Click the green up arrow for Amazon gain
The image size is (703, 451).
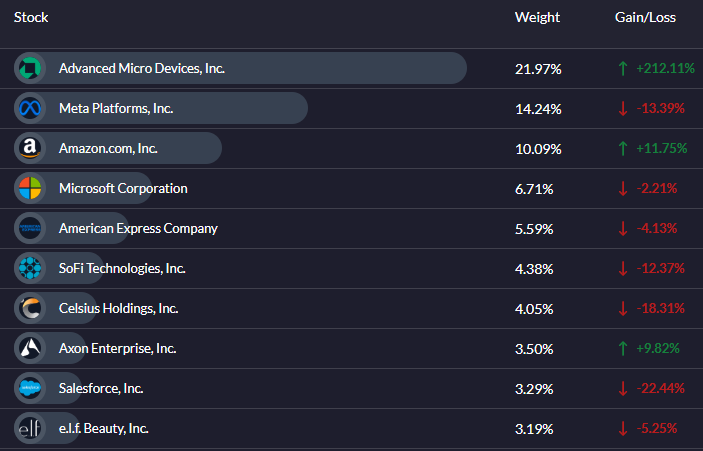pyautogui.click(x=623, y=148)
